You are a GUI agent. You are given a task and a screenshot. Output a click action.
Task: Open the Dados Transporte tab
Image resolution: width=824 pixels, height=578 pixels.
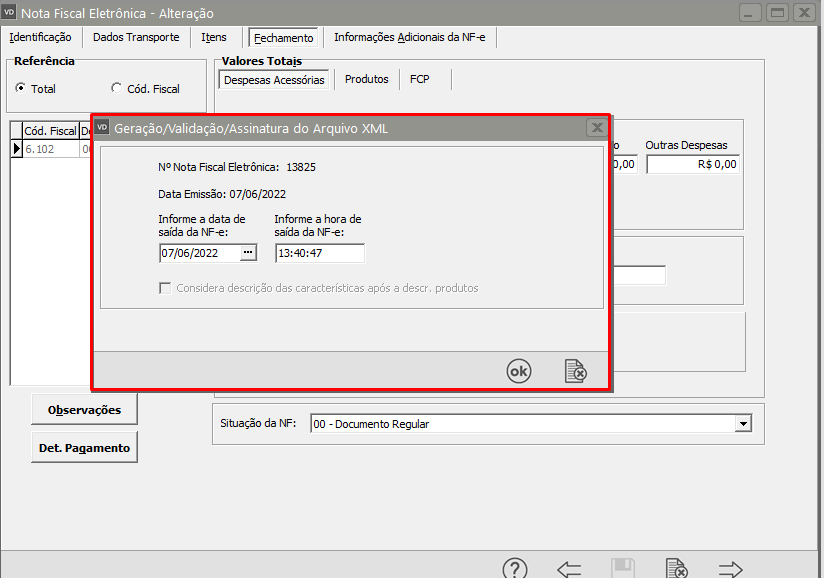(x=136, y=38)
